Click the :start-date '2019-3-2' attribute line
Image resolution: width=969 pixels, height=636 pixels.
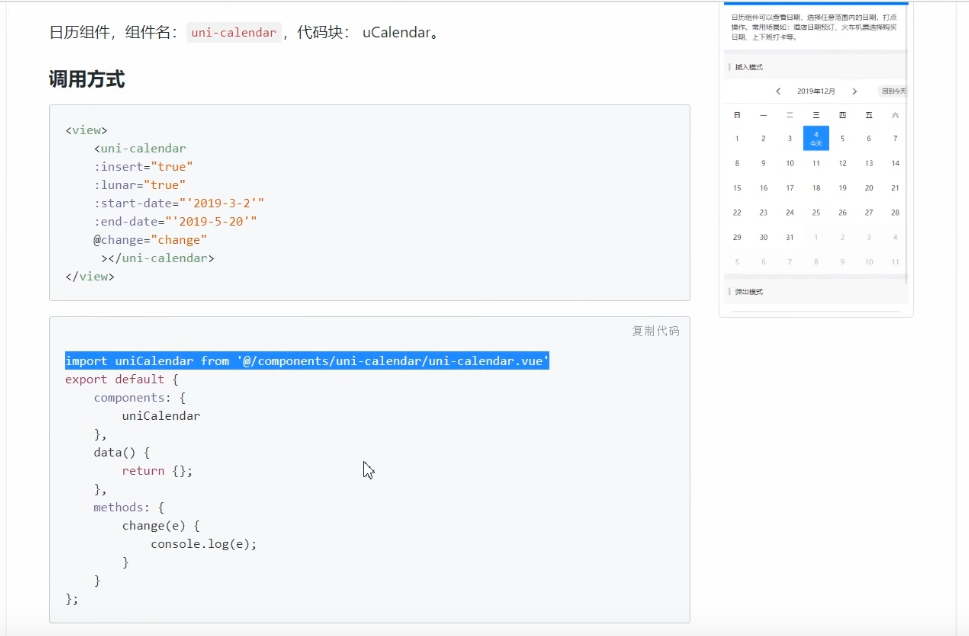pyautogui.click(x=179, y=203)
